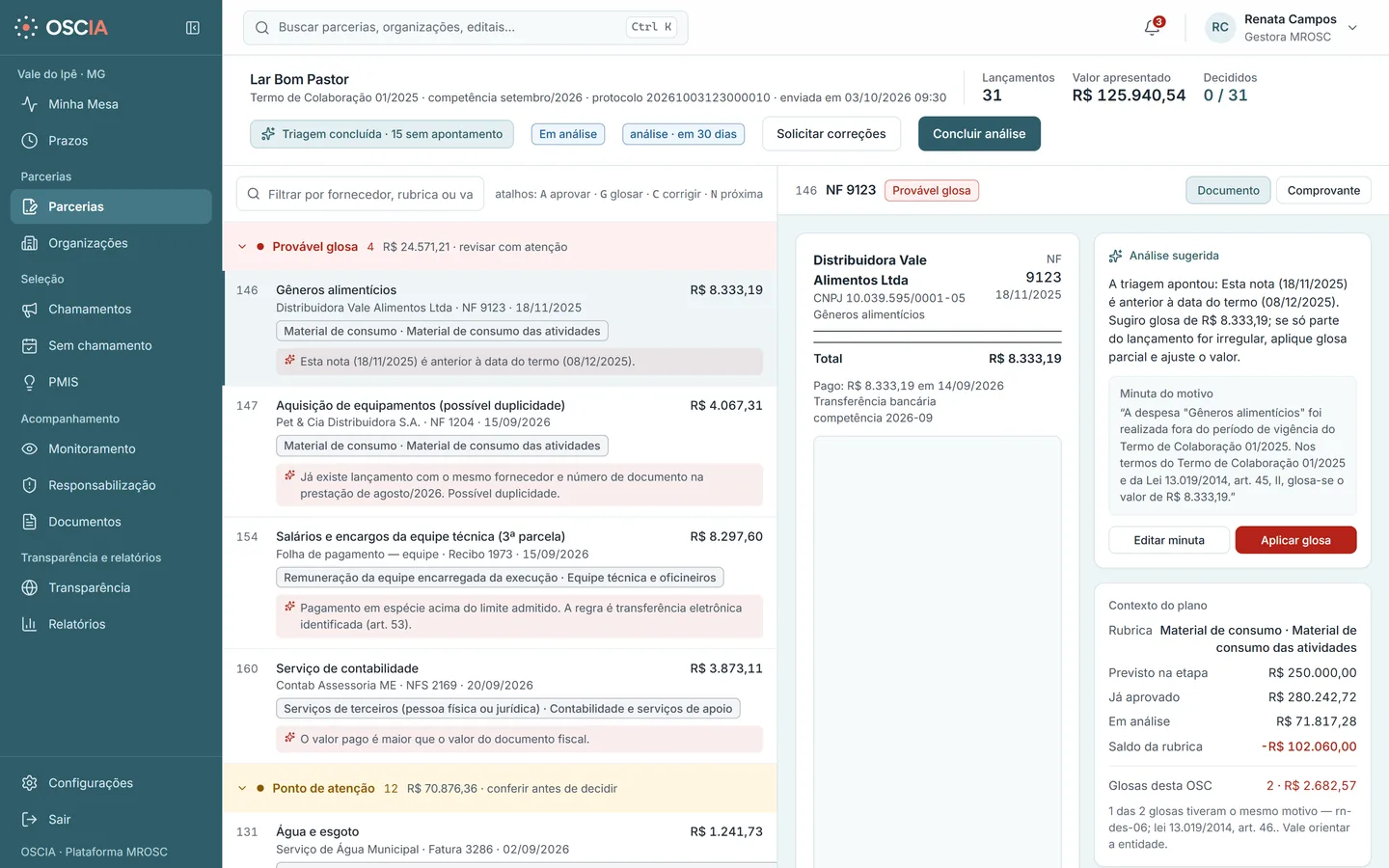1389x868 pixels.
Task: Open Monitoramento in sidebar
Action: (111, 448)
